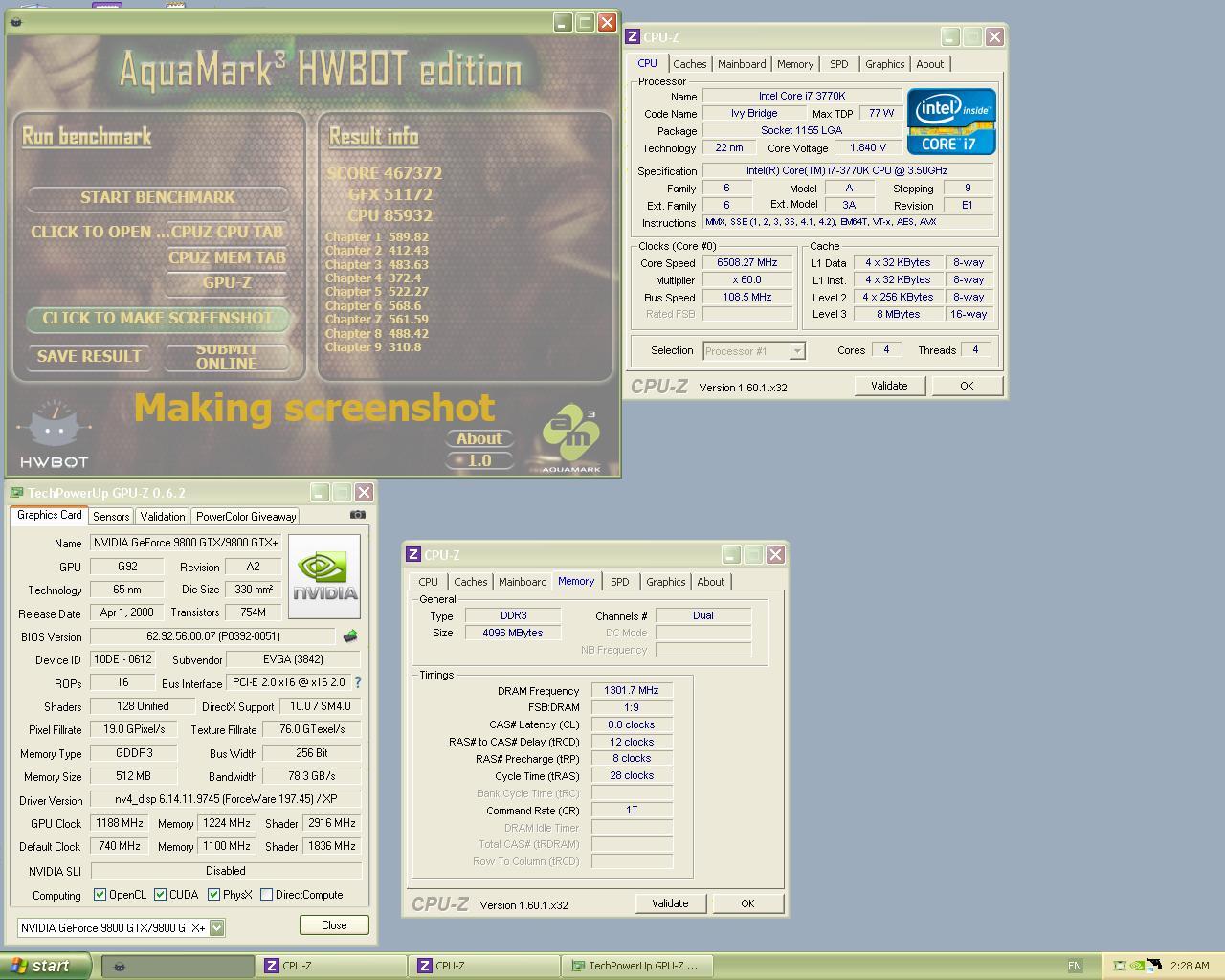Click the NVIDIA tray icon
The width and height of the screenshot is (1225, 980).
point(1137,966)
